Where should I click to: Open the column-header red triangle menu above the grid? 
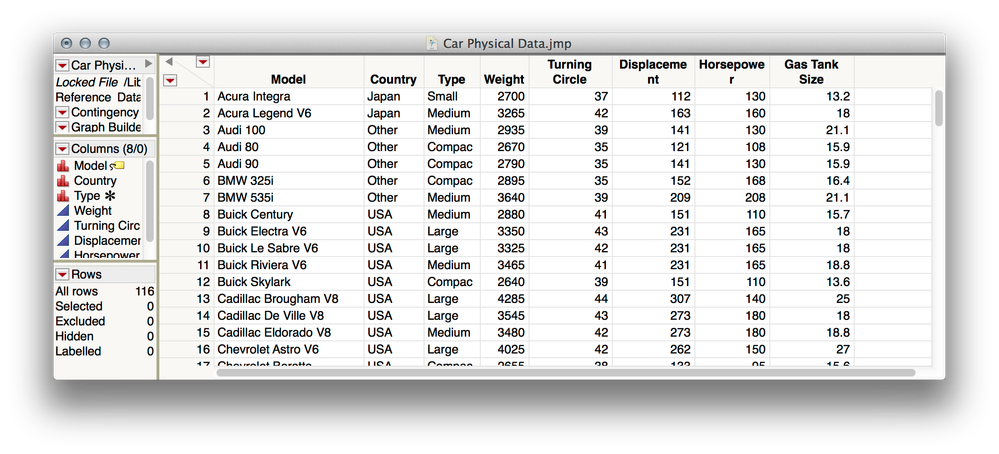[203, 62]
